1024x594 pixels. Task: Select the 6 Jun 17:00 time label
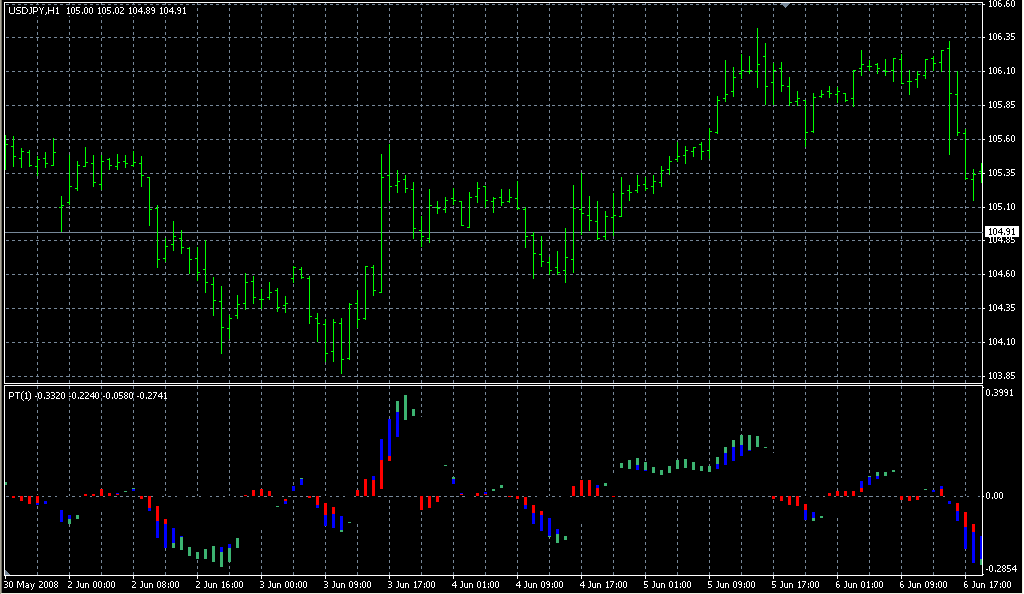click(x=986, y=584)
